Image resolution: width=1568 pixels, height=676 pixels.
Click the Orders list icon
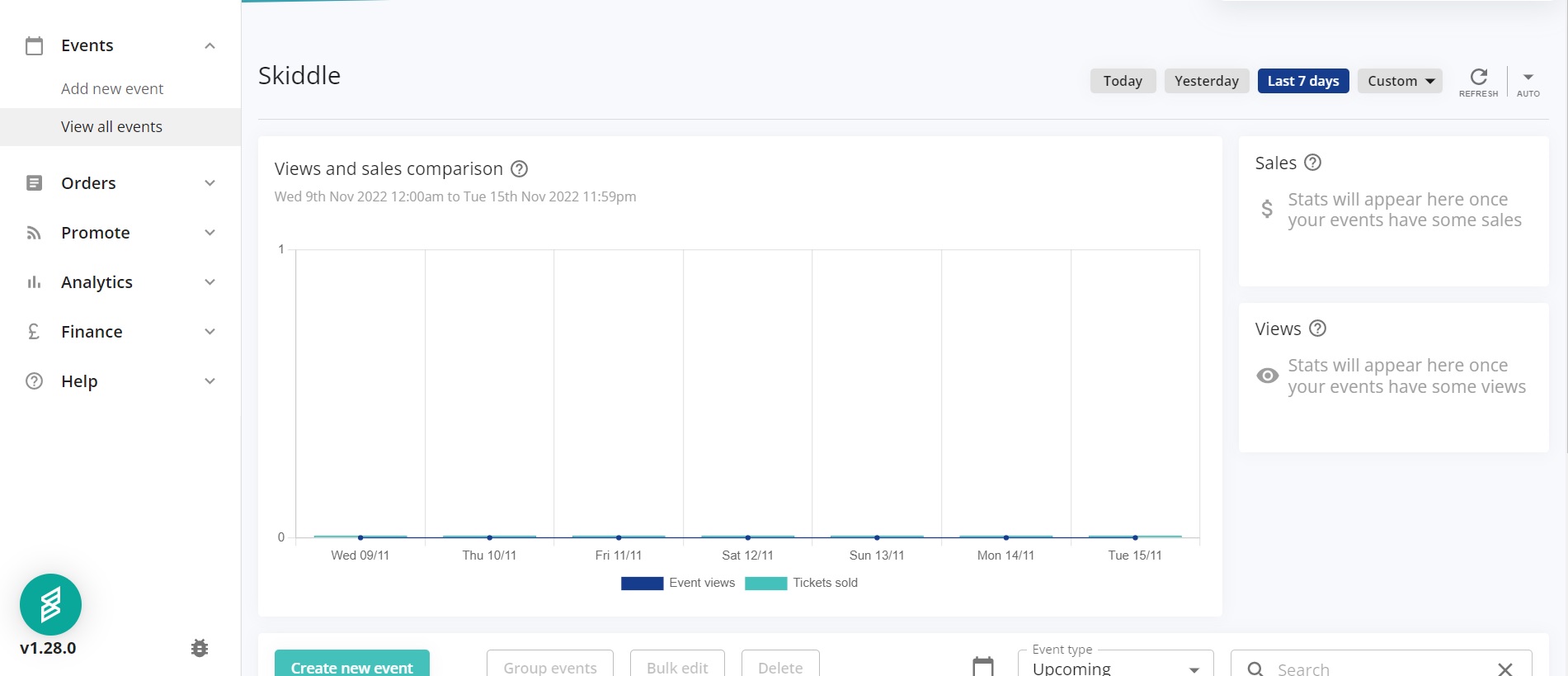tap(34, 183)
